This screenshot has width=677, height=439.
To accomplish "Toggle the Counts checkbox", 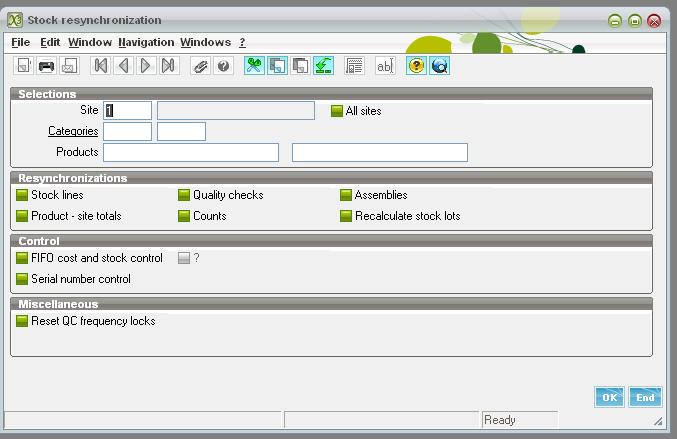I will [x=184, y=216].
